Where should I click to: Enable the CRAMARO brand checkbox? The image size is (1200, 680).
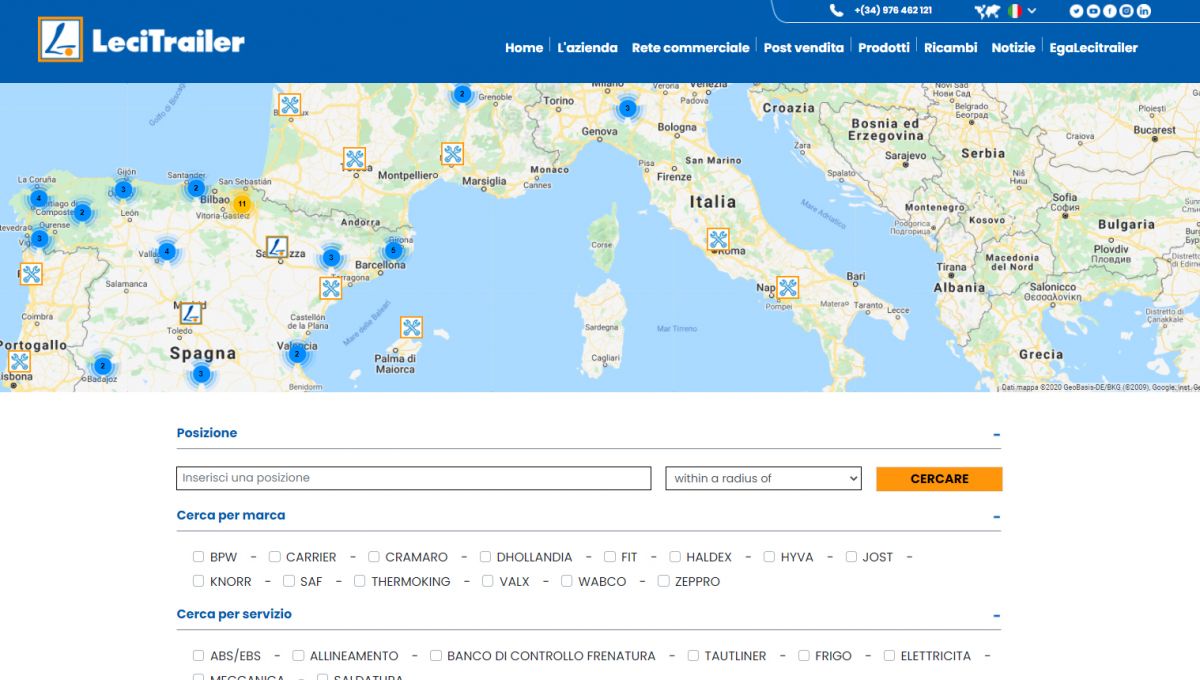[x=374, y=557]
